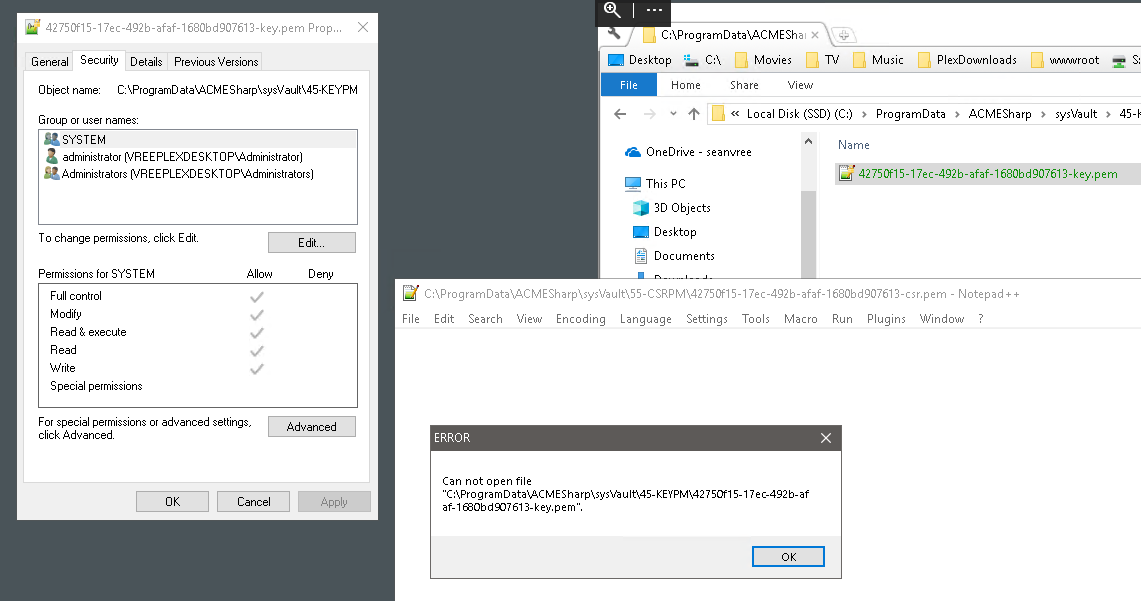Open the Share ribbon tab in Explorer
Screen dimensions: 1141x601
click(x=744, y=85)
